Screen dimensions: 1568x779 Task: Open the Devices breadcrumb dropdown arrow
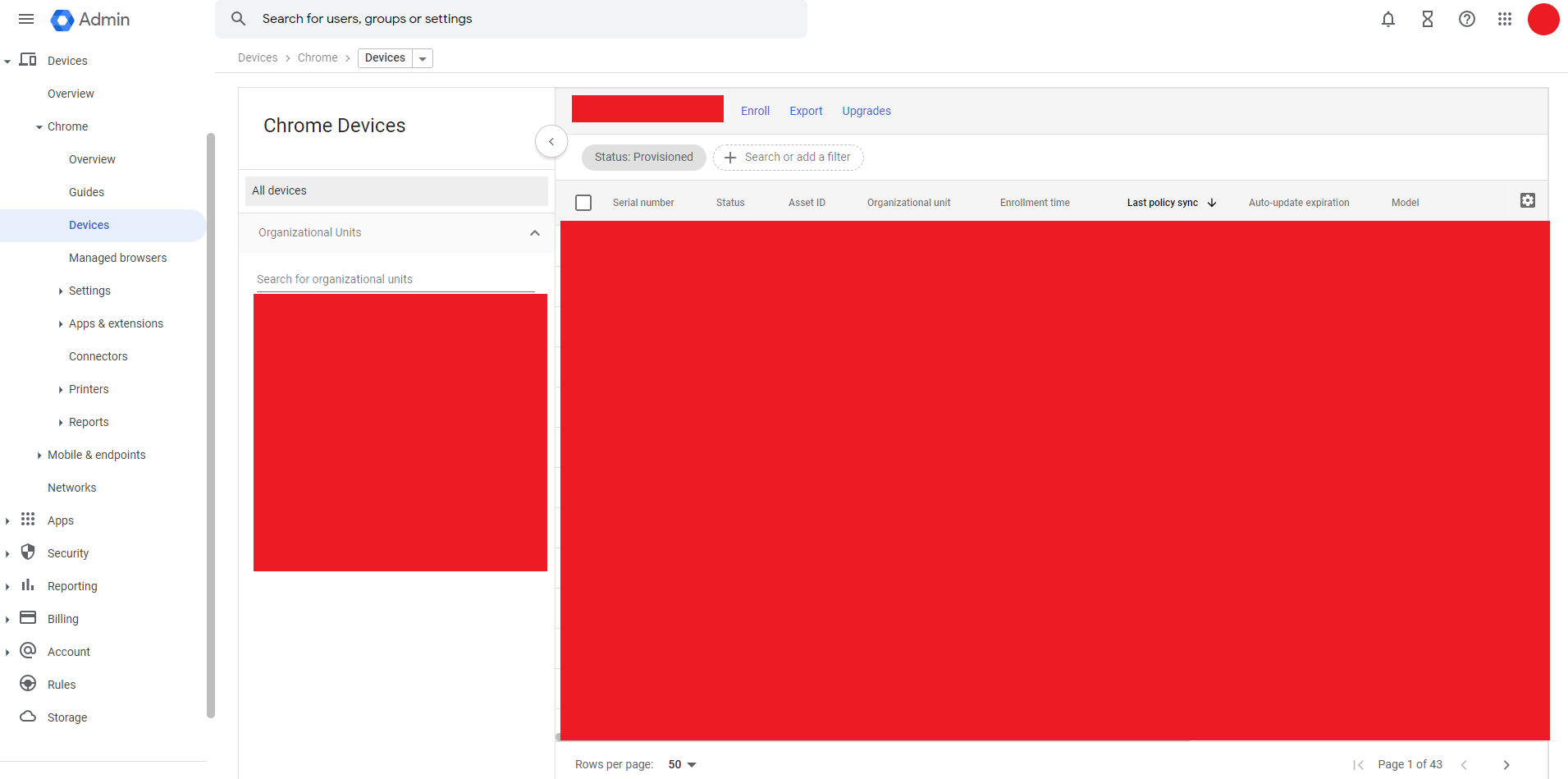click(x=422, y=57)
